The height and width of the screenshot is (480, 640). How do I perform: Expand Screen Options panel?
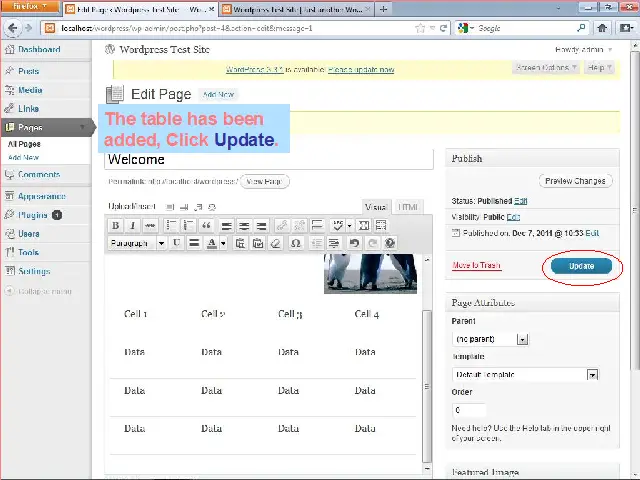tap(546, 67)
